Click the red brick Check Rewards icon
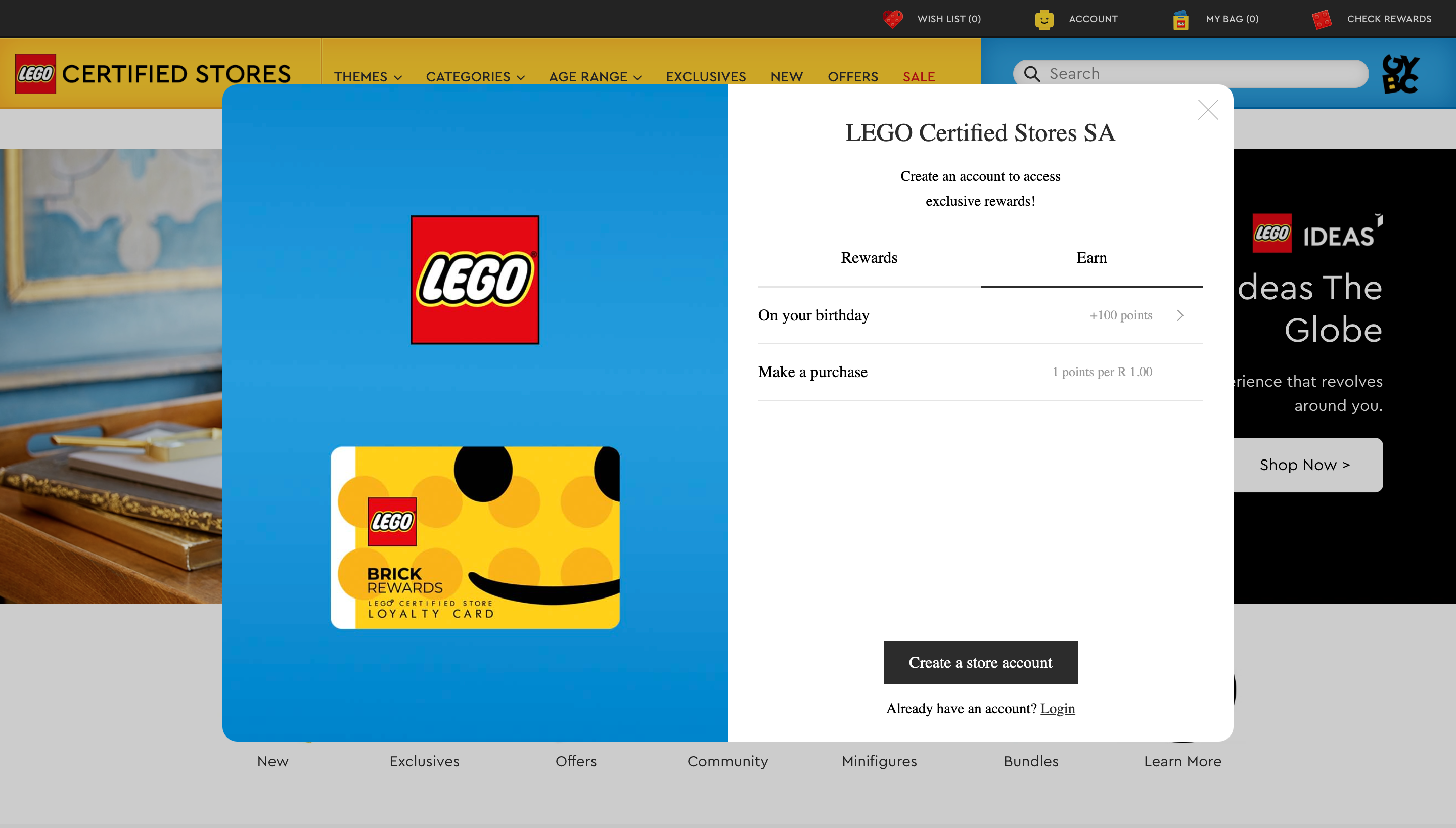The width and height of the screenshot is (1456, 828). pyautogui.click(x=1322, y=19)
